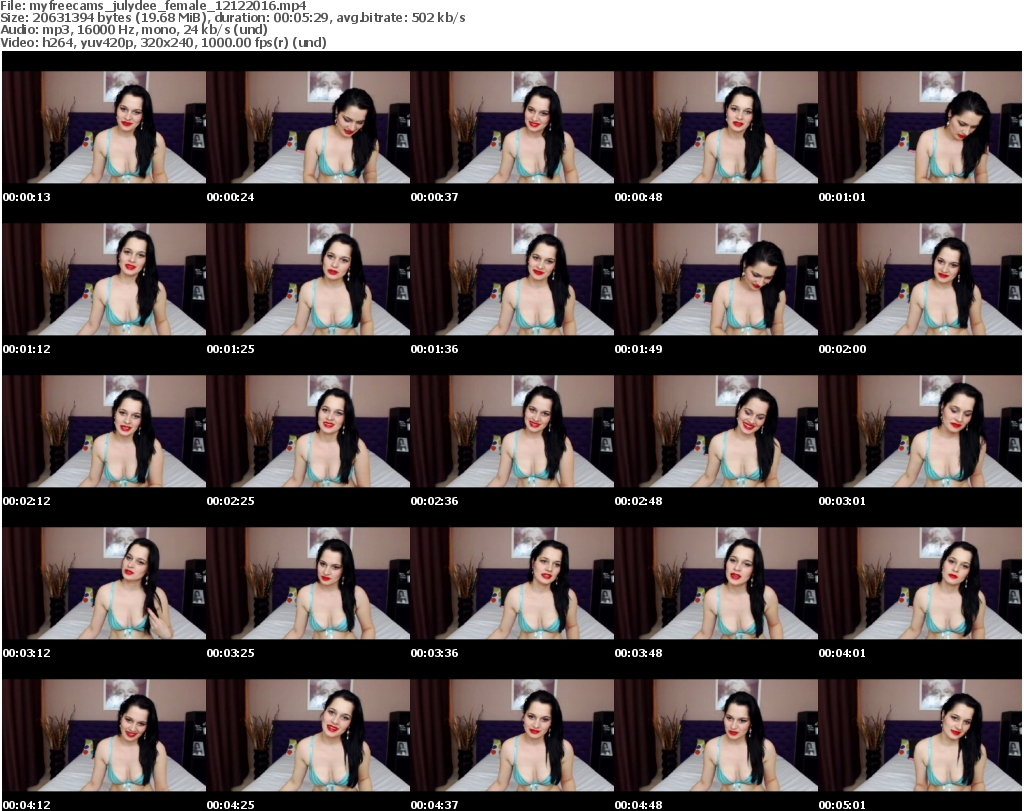Select the thumbnail frame at 00:04:01

click(920, 583)
